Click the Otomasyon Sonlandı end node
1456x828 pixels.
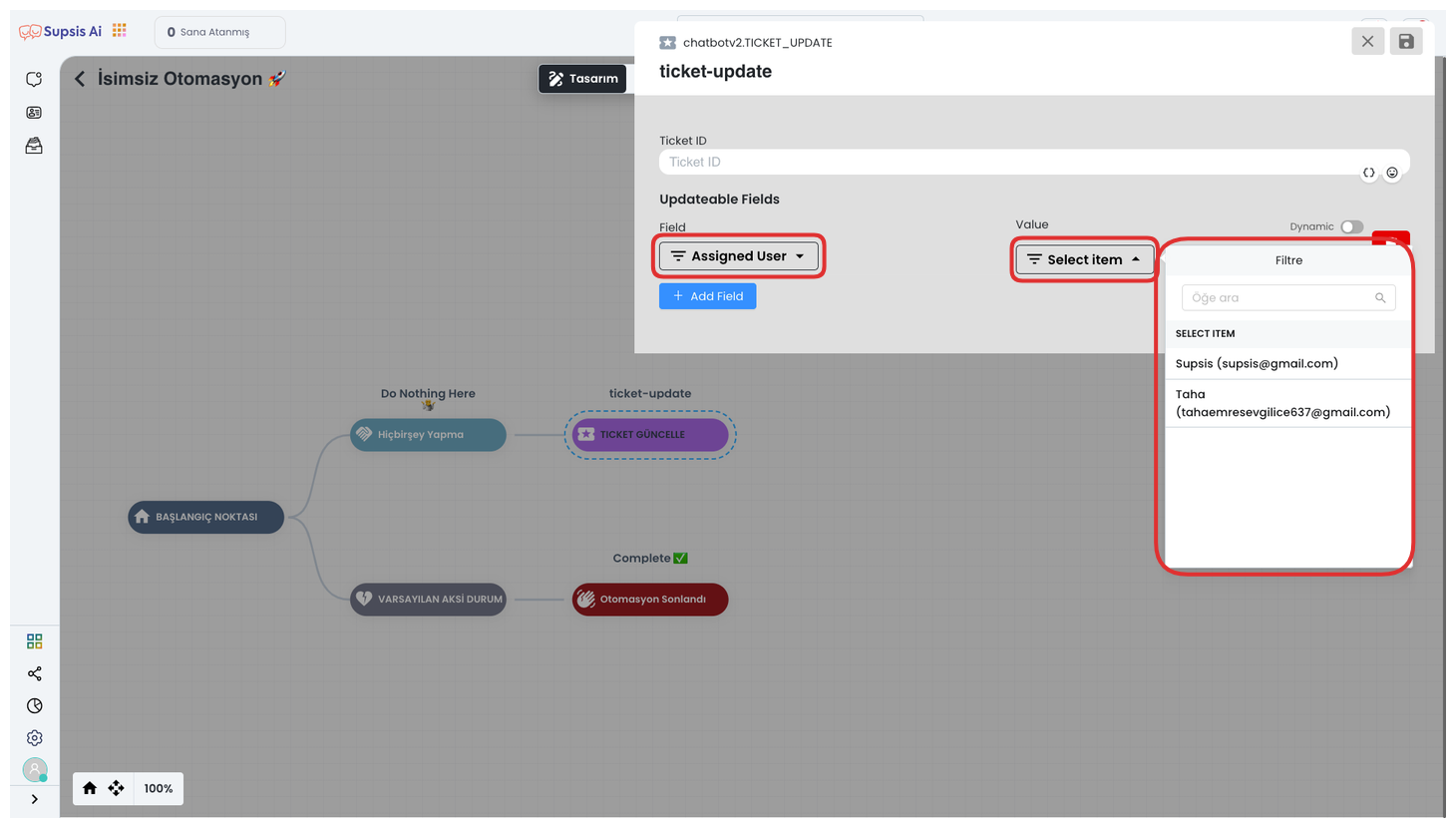point(650,600)
